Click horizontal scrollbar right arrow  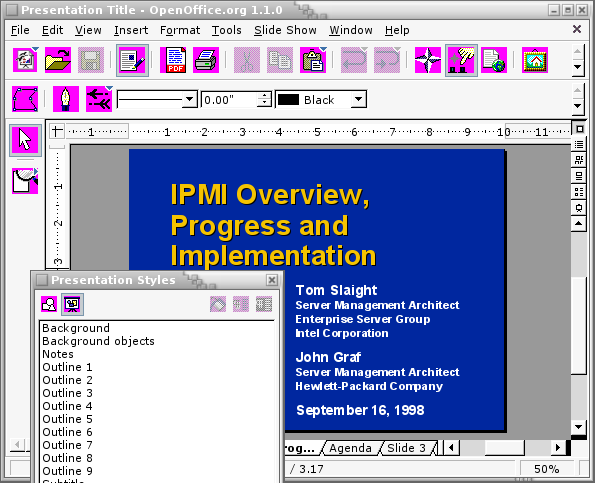pos(557,448)
